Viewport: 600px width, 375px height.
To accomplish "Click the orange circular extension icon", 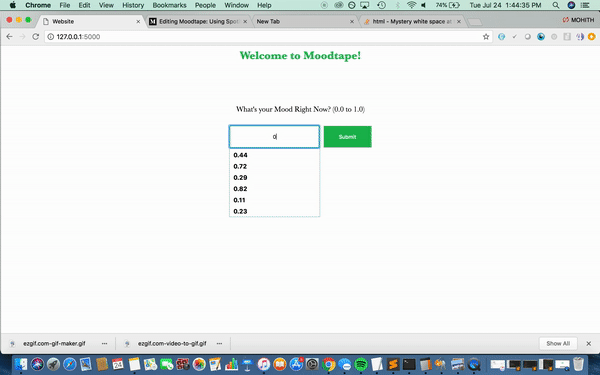I will (x=592, y=37).
